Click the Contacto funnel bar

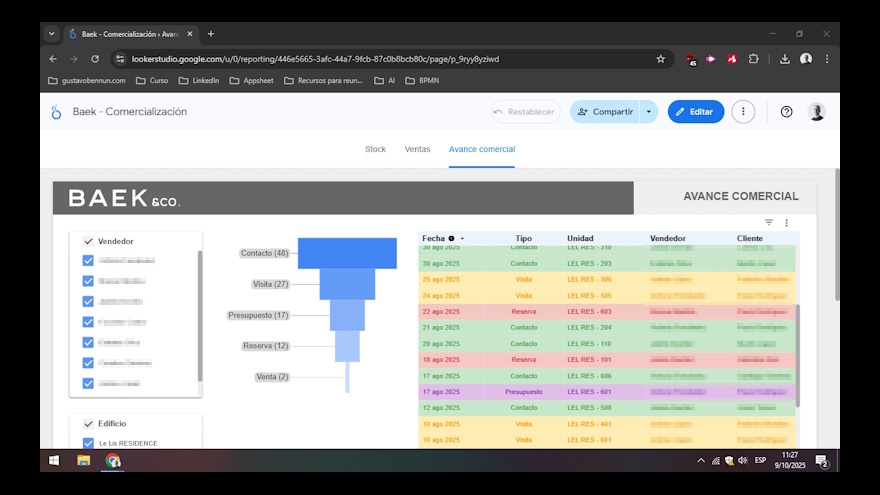[347, 253]
